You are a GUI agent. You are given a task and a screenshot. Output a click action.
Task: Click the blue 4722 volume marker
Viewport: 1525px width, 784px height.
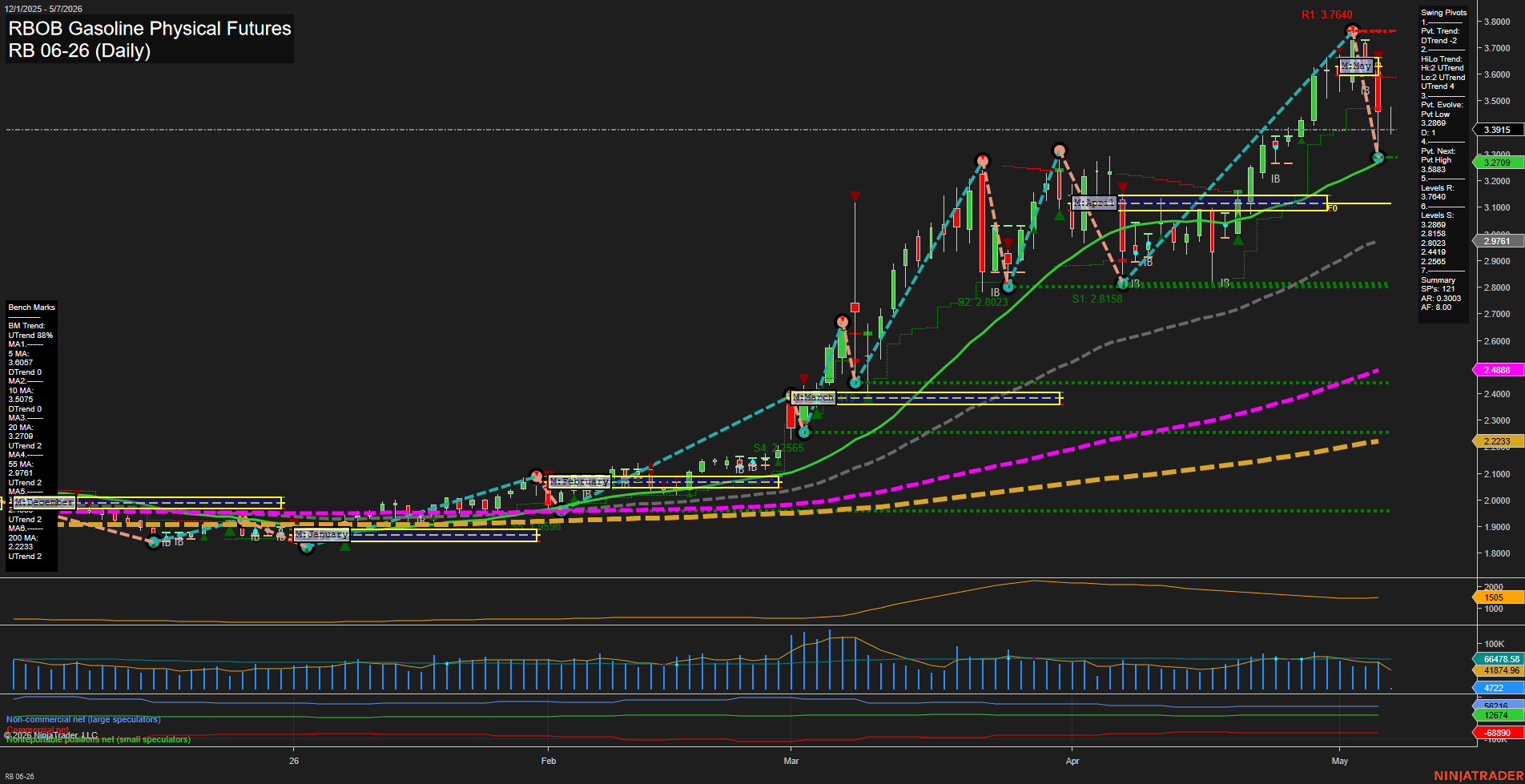click(x=1496, y=688)
